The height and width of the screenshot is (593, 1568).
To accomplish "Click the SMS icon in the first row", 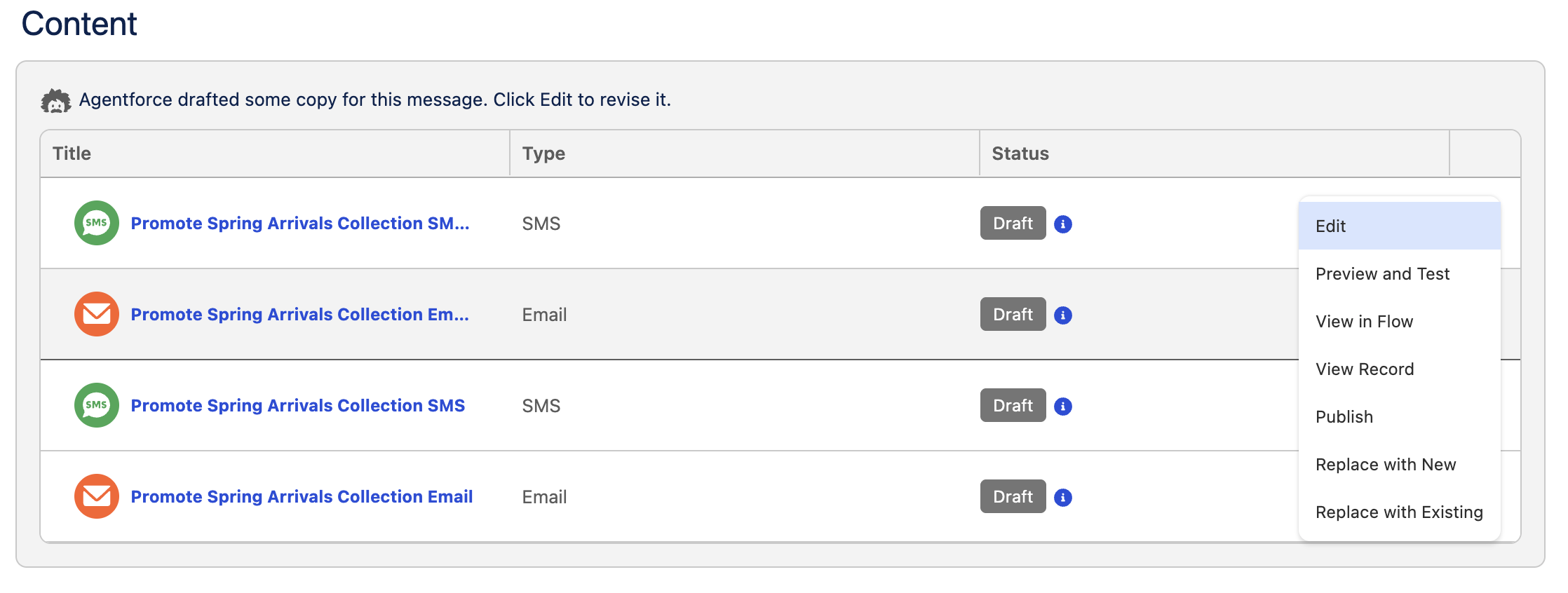I will (x=96, y=223).
